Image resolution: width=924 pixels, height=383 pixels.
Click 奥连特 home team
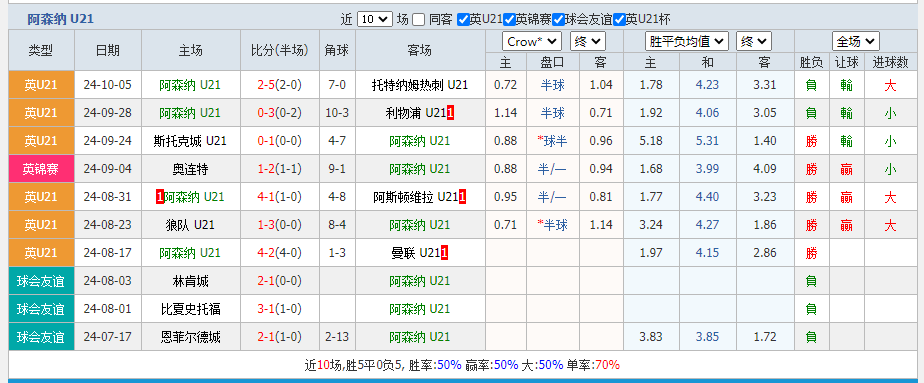(x=190, y=169)
